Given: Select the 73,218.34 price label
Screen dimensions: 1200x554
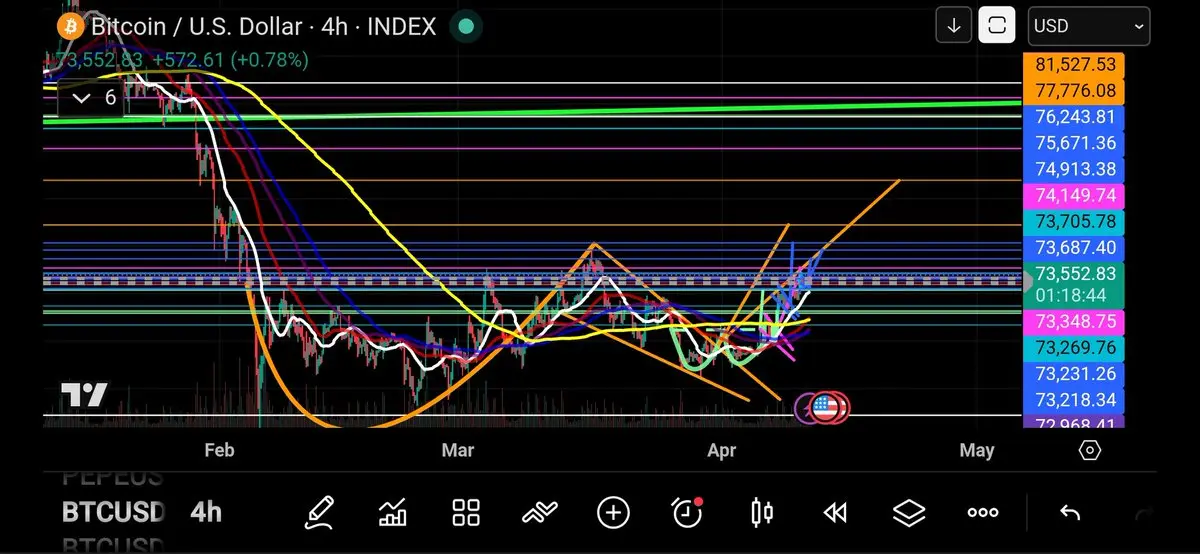Looking at the screenshot, I should coord(1074,400).
